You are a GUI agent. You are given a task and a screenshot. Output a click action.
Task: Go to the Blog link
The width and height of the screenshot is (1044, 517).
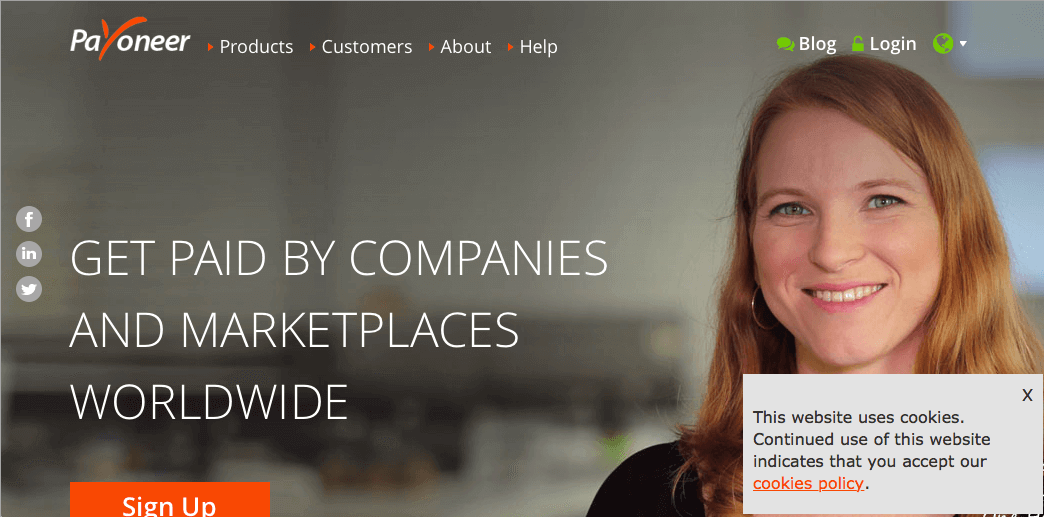817,44
